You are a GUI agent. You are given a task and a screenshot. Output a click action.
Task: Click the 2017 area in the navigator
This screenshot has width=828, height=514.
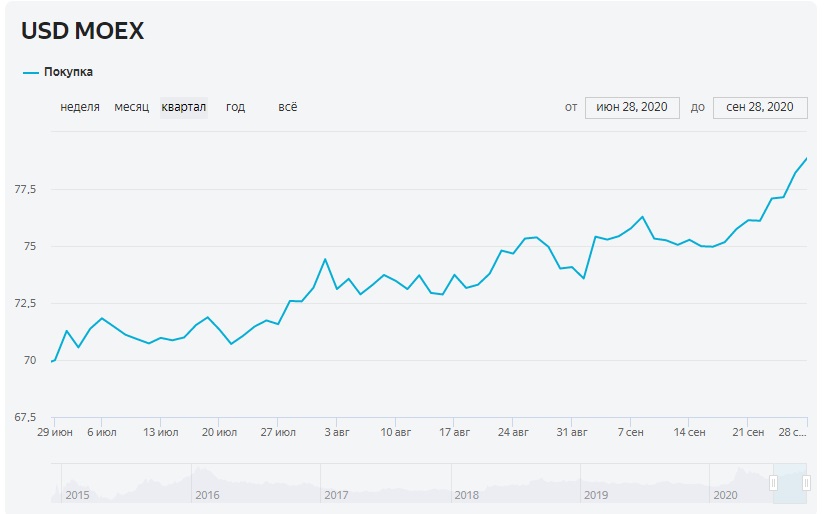[336, 494]
